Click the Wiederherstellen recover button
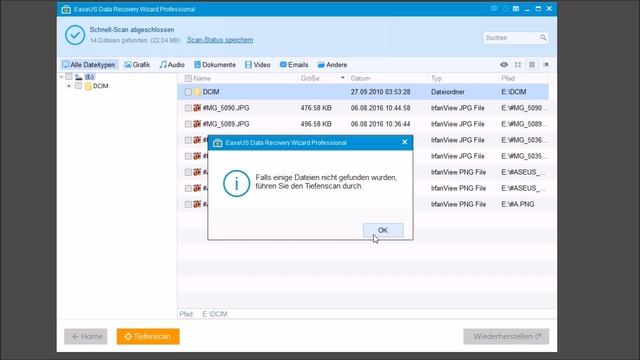The height and width of the screenshot is (360, 640). click(506, 336)
